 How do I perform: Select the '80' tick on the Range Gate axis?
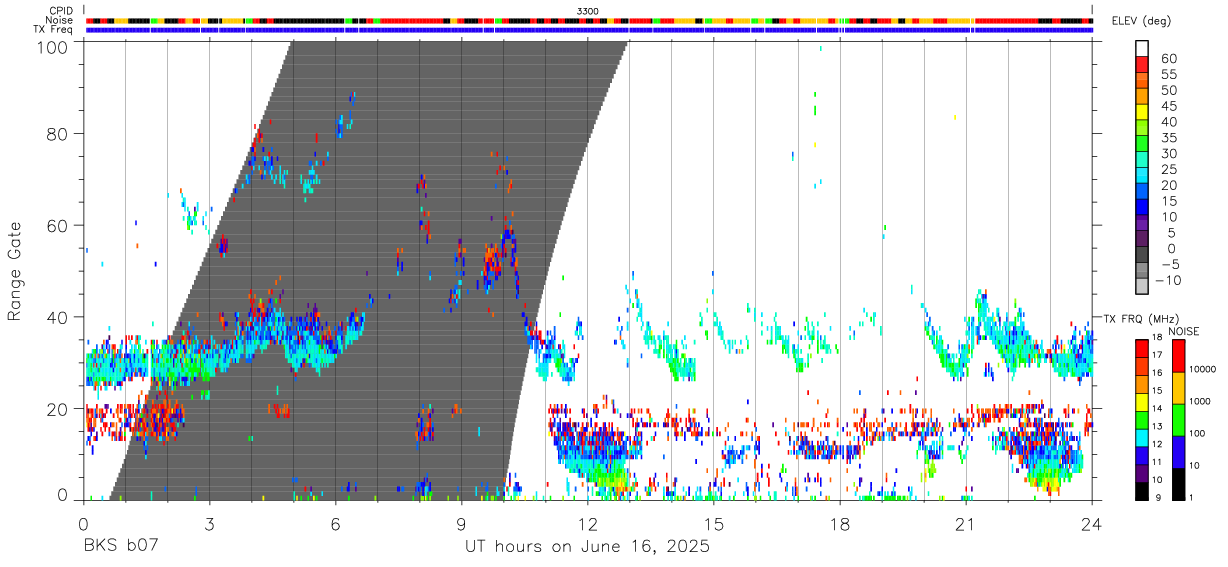59,134
